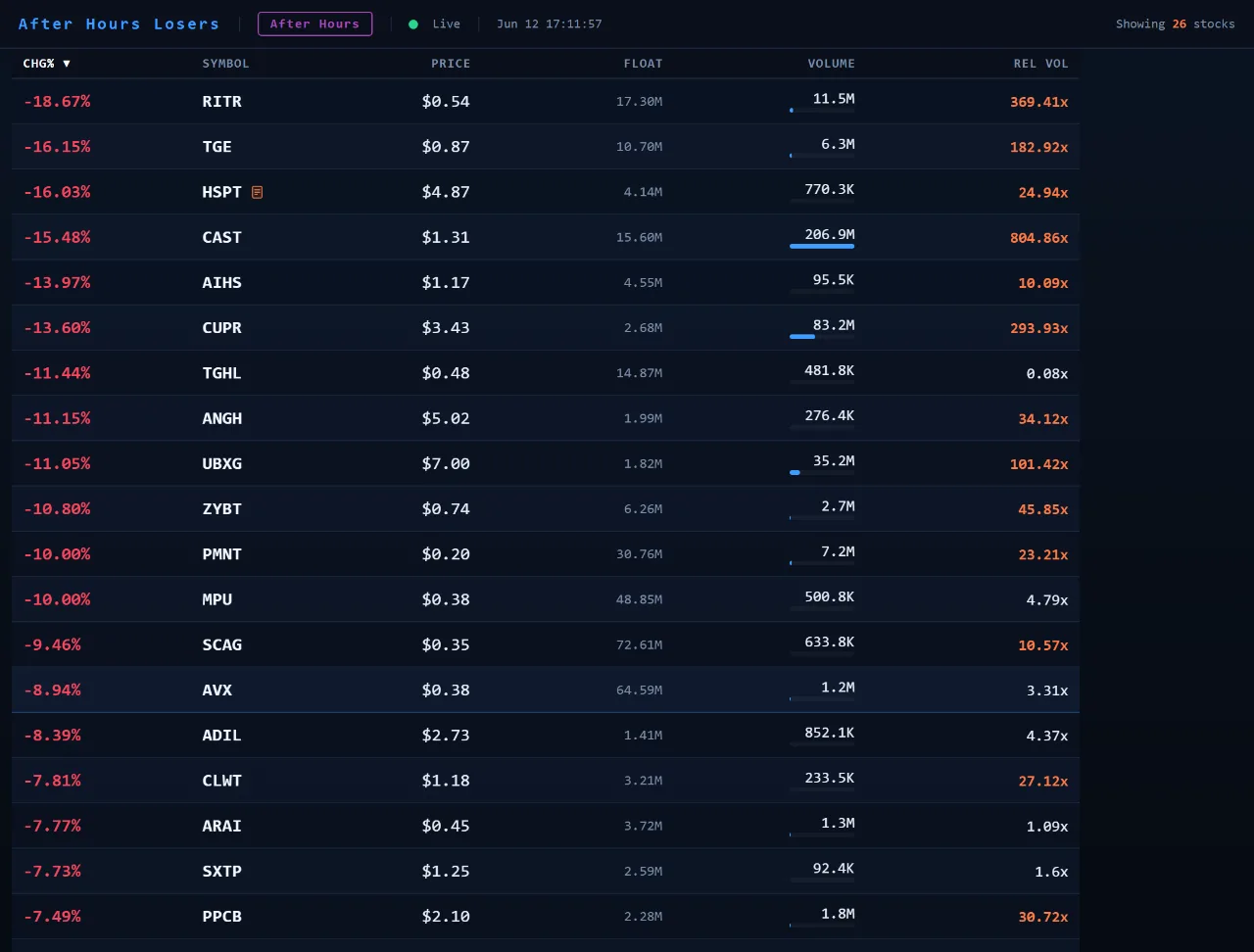Viewport: 1254px width, 952px height.
Task: Click the -18.67% change for RITR
Action: 57,102
